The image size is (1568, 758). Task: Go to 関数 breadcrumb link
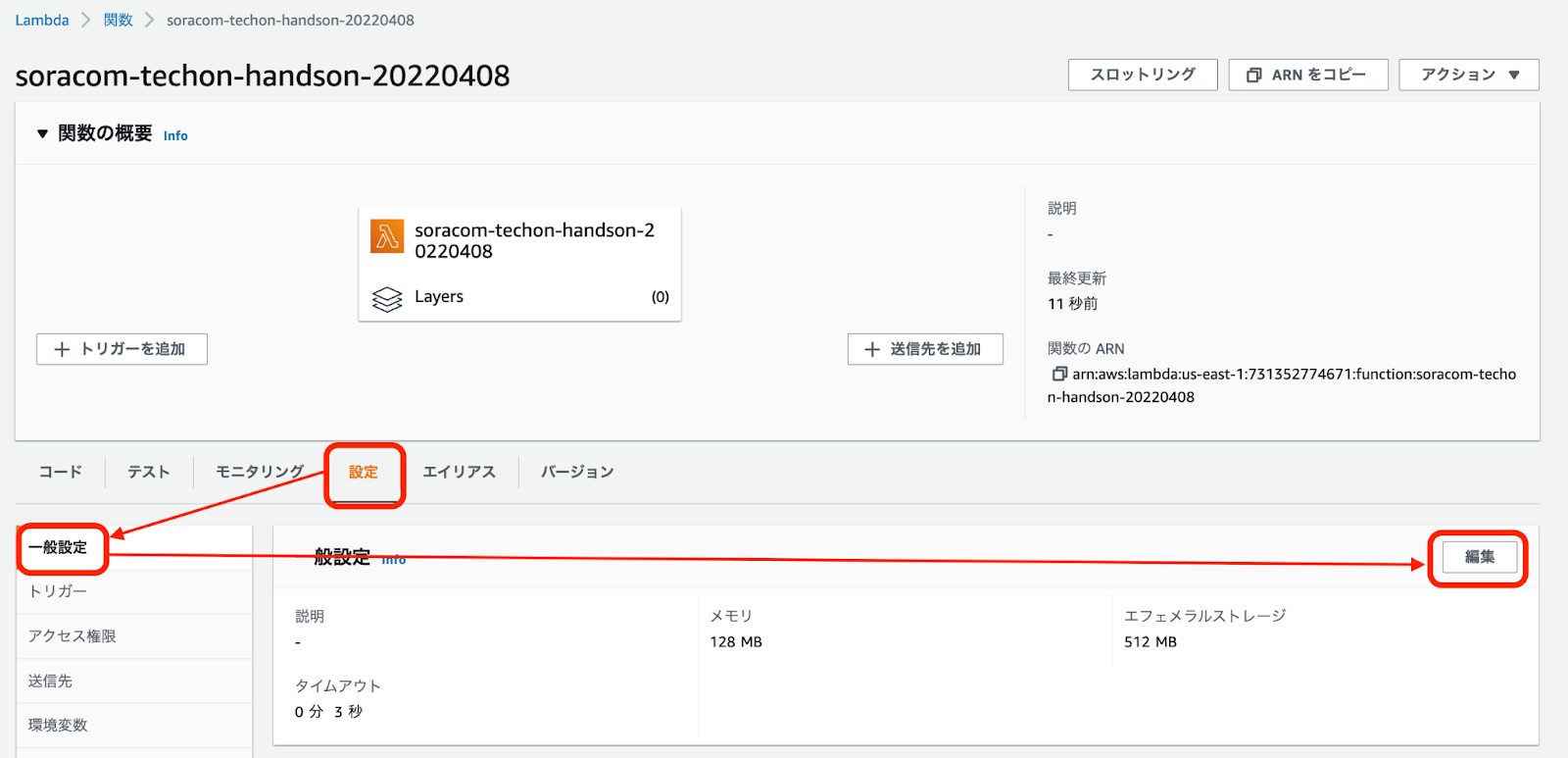119,20
